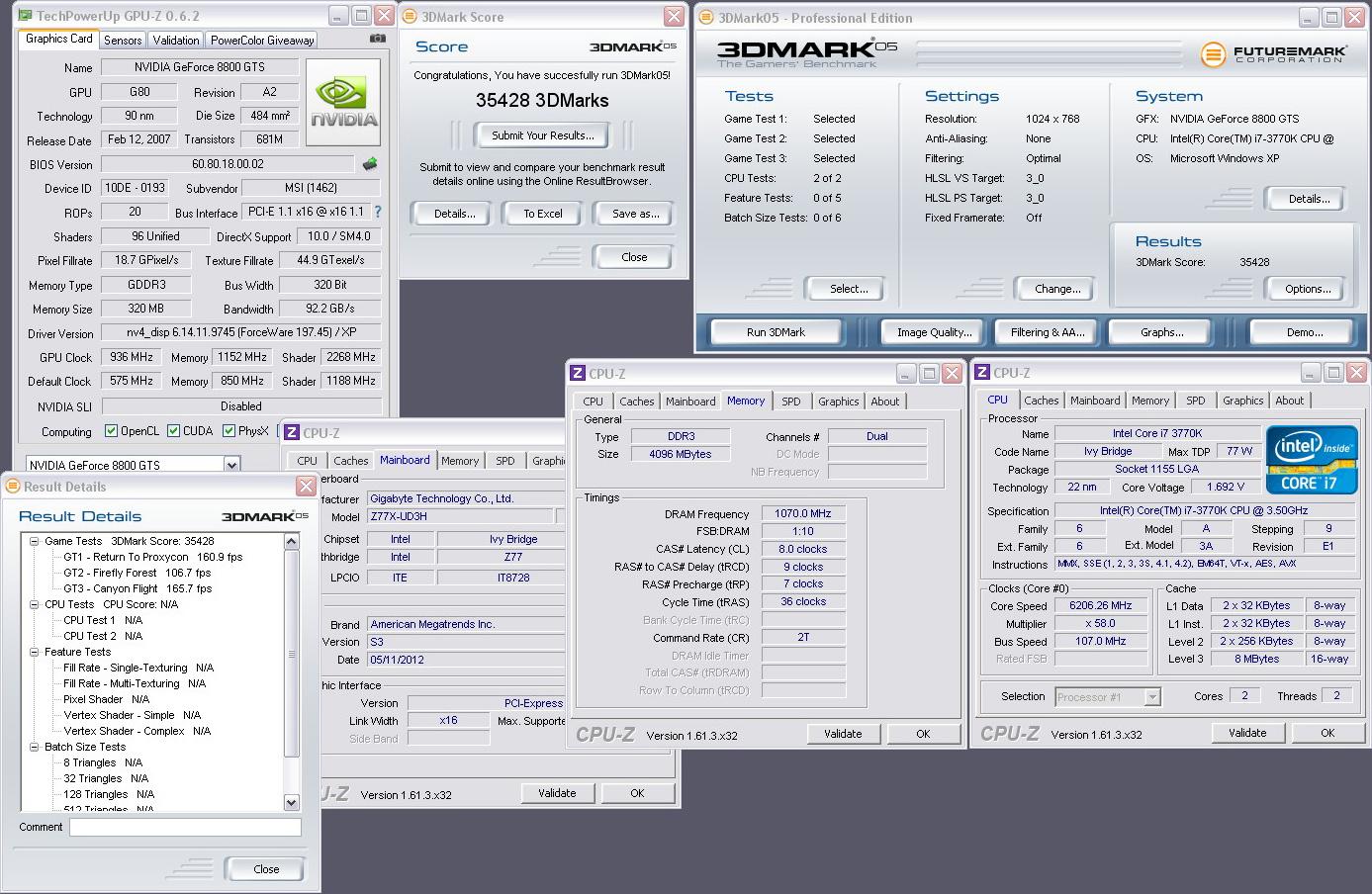Viewport: 1372px width, 894px height.
Task: Toggle the CUDA checkbox
Action: [174, 430]
